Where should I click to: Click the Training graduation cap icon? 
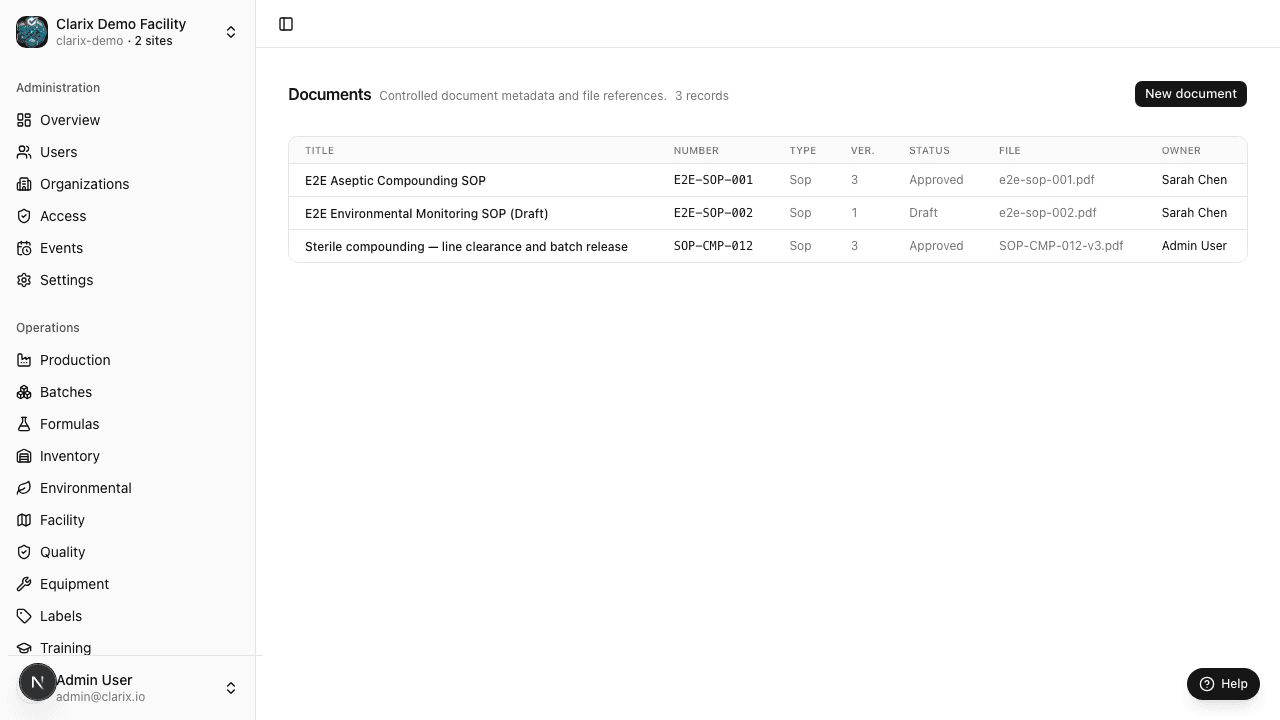(x=24, y=648)
